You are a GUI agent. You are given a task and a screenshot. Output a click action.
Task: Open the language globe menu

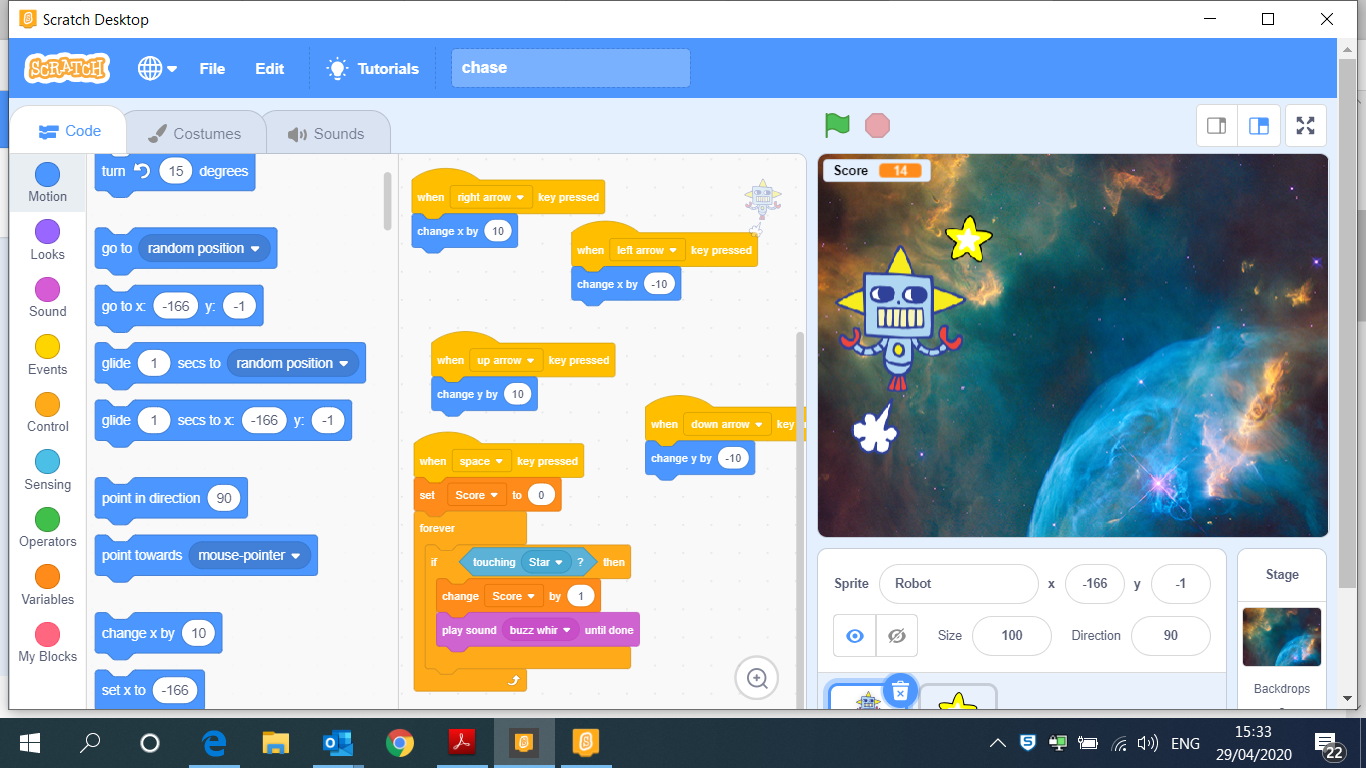tap(157, 68)
